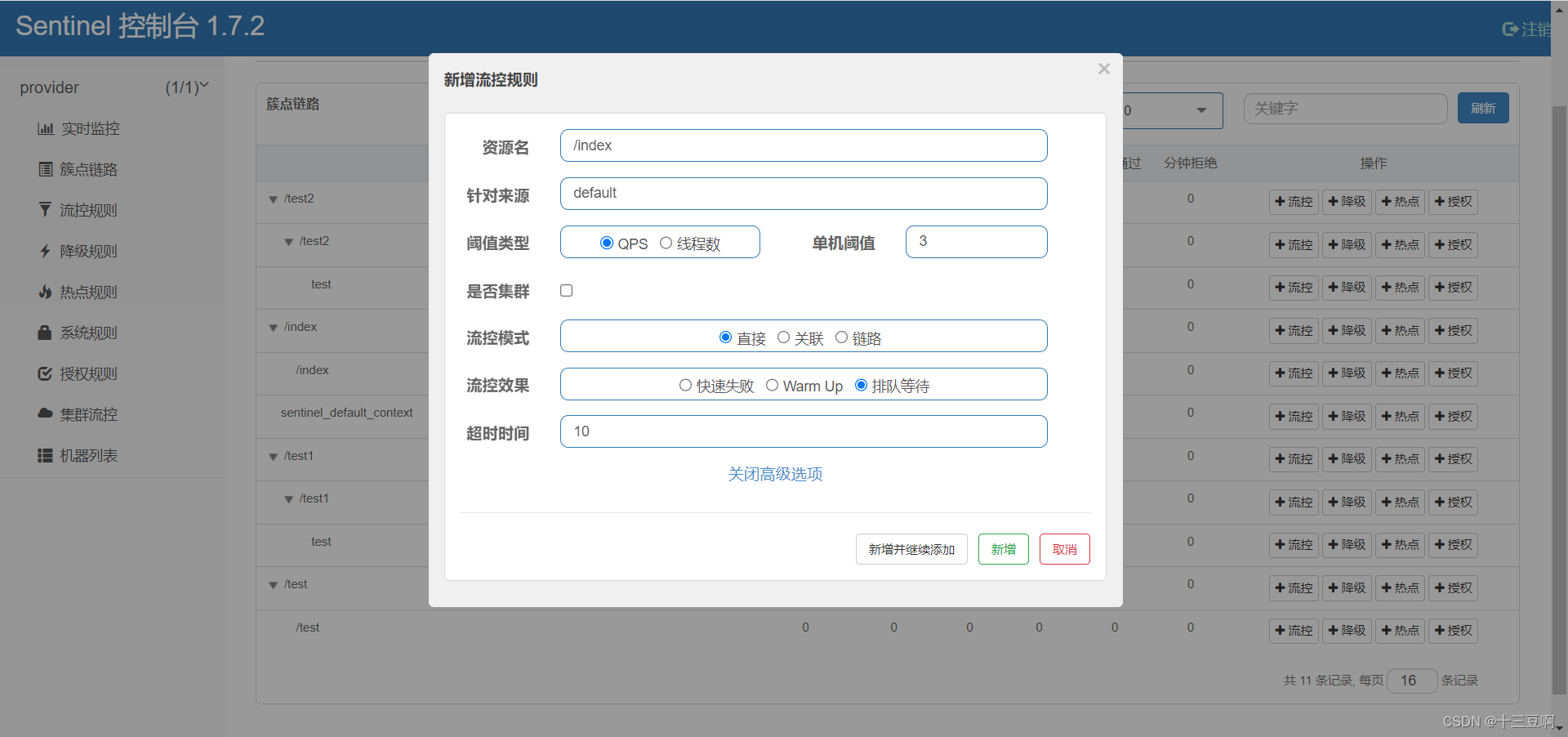Click the 超时时间 input field
Image resolution: width=1568 pixels, height=737 pixels.
coord(804,431)
